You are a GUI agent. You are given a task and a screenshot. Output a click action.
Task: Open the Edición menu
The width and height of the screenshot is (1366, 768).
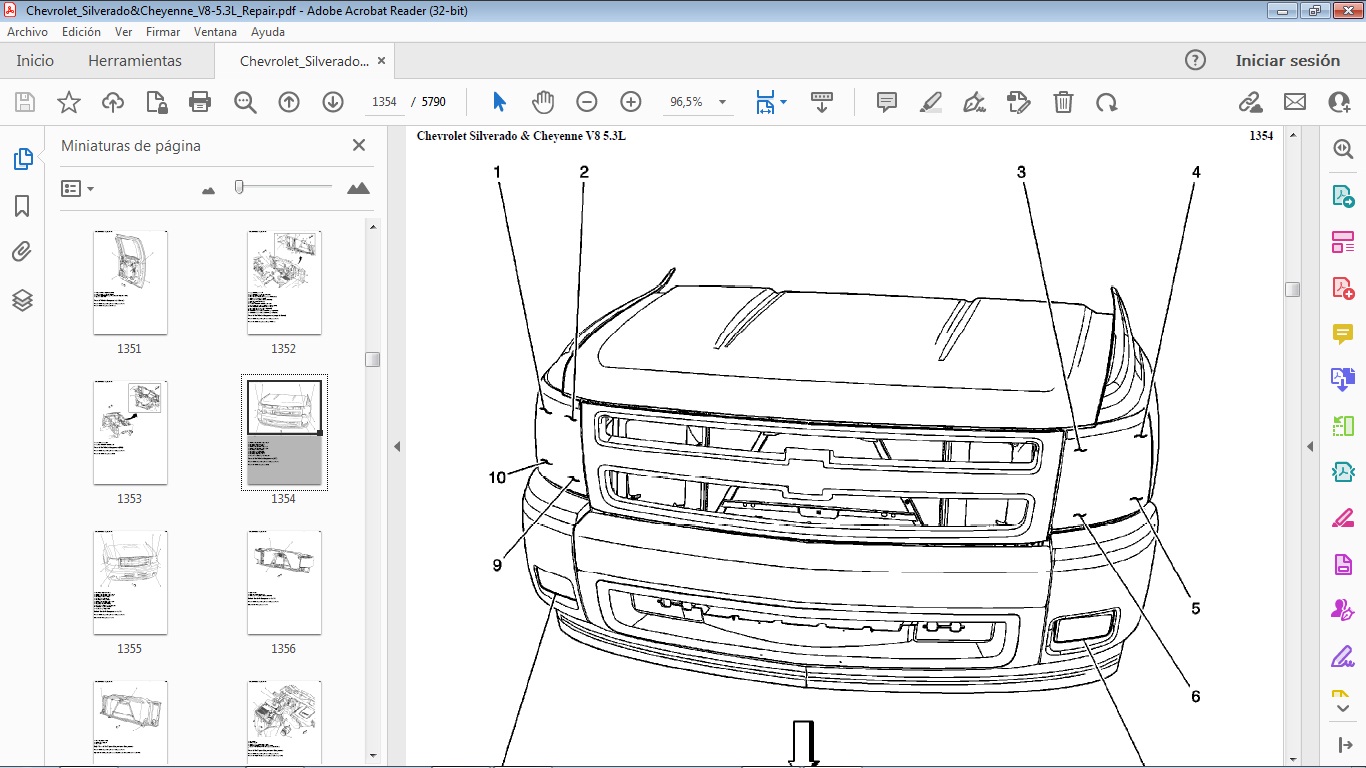pos(81,32)
